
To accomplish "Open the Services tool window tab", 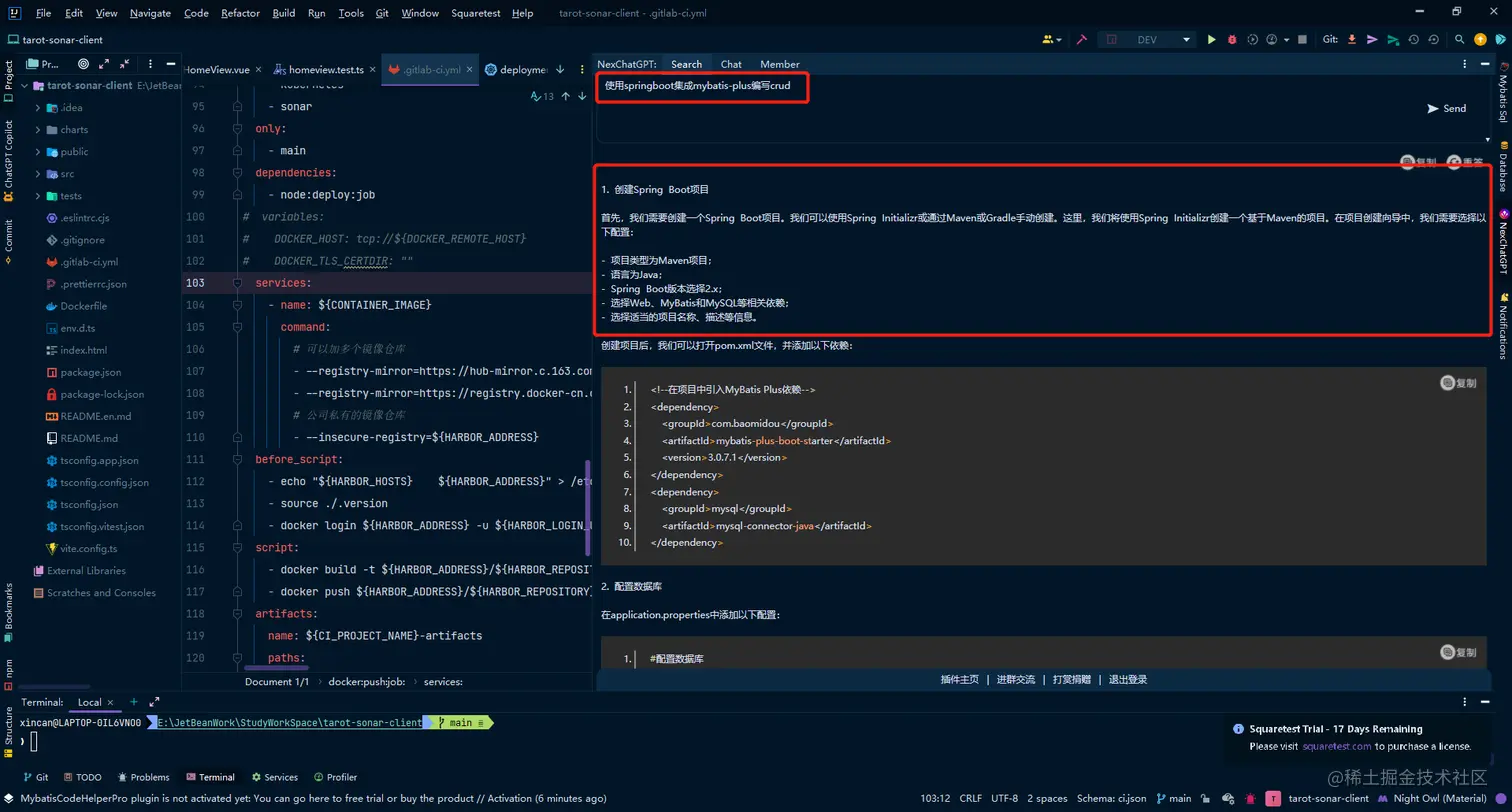I will (274, 777).
